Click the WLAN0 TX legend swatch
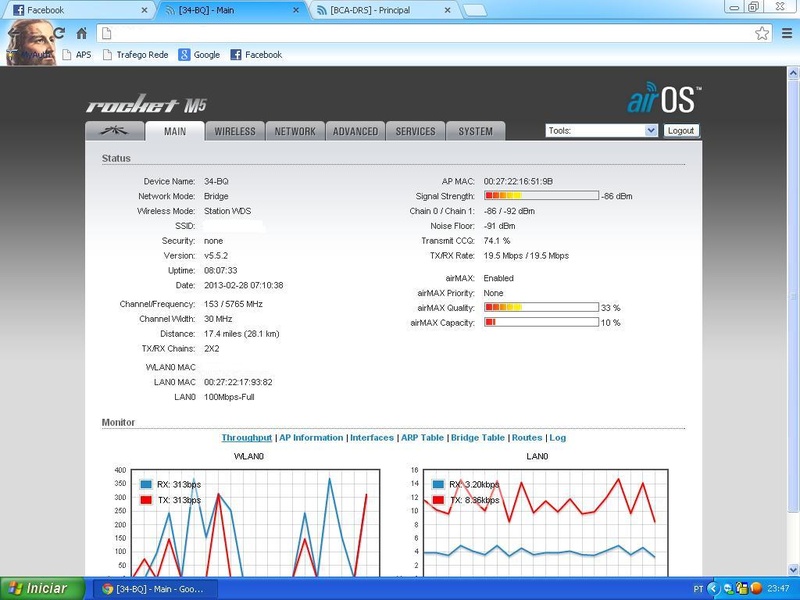The image size is (800, 600). point(146,500)
